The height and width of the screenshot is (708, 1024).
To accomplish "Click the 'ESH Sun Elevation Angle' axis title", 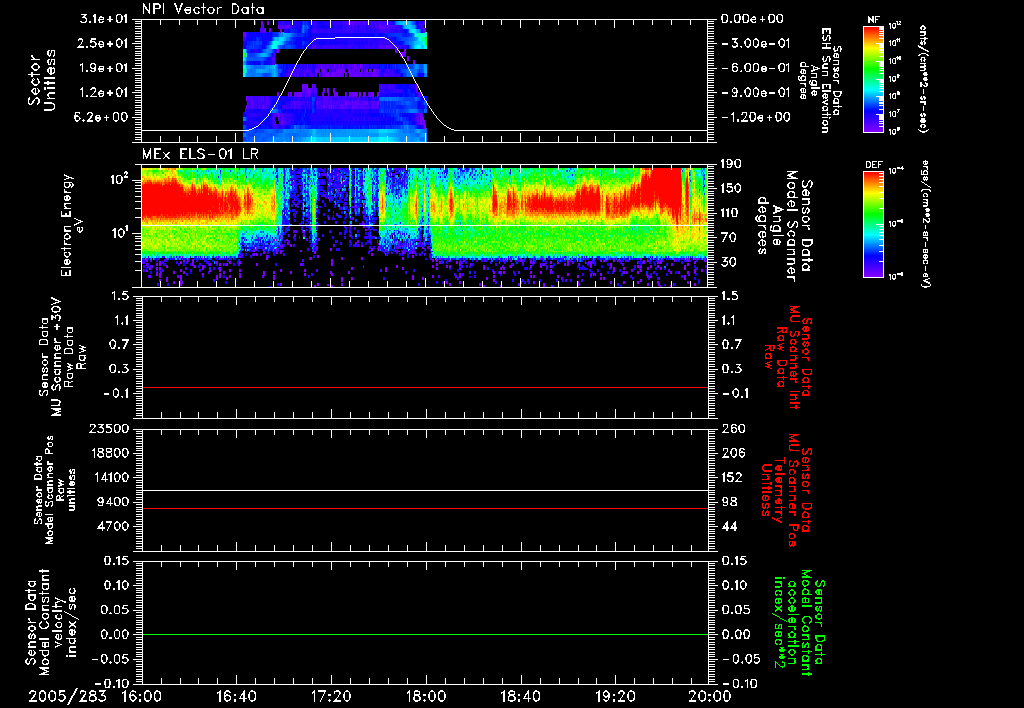I will [x=818, y=80].
